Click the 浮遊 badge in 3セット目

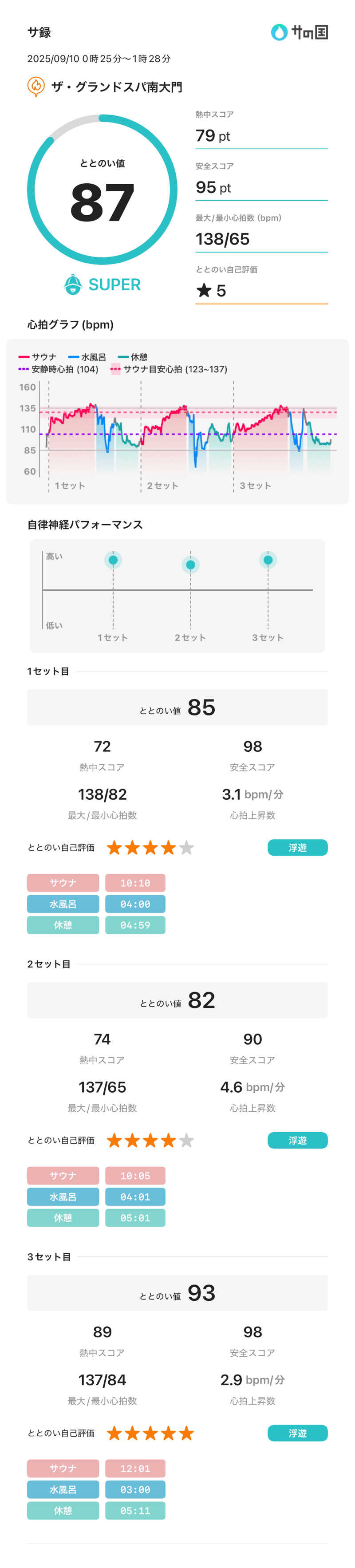pyautogui.click(x=297, y=1433)
